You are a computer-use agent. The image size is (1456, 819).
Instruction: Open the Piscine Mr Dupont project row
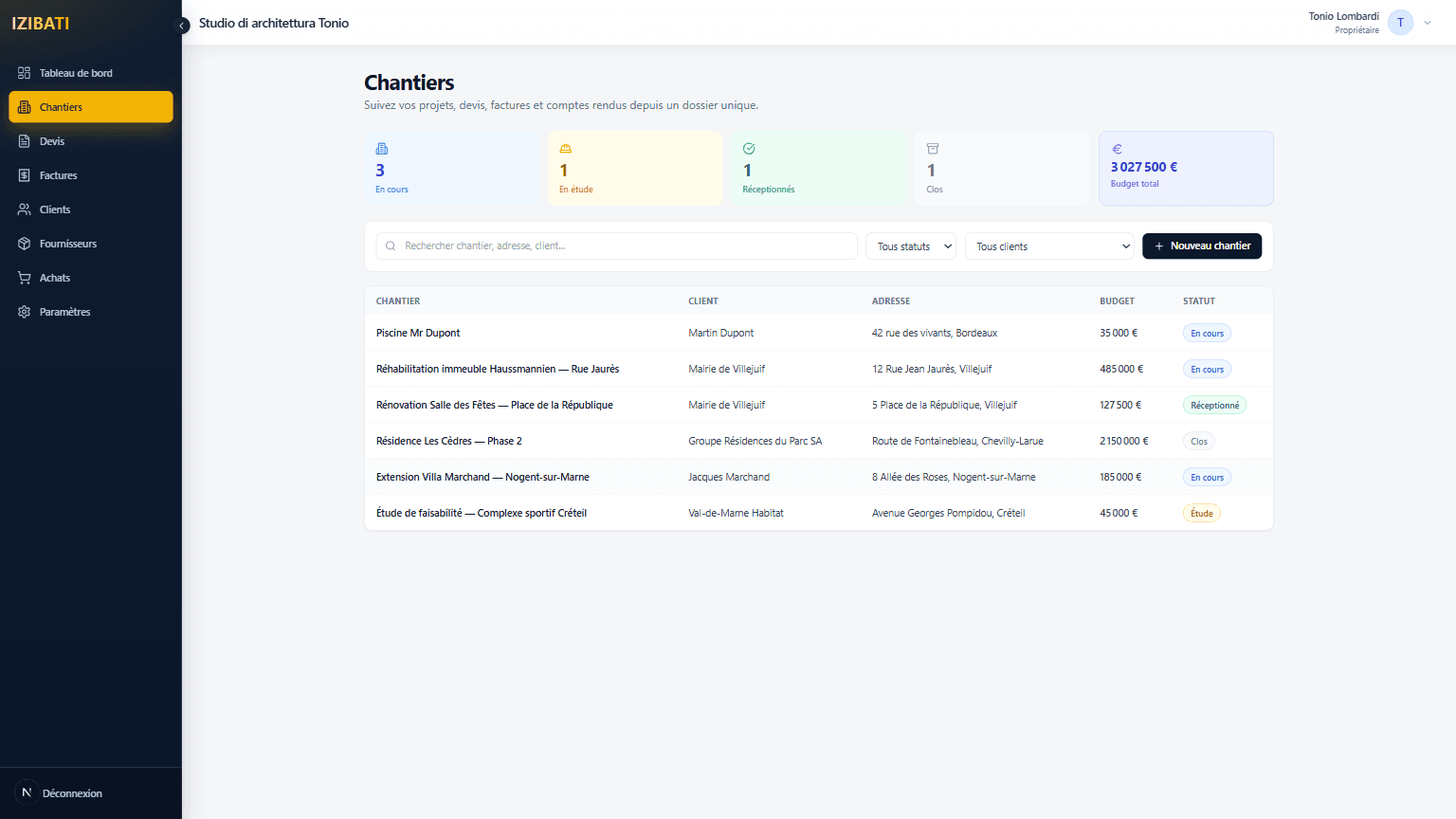[418, 333]
